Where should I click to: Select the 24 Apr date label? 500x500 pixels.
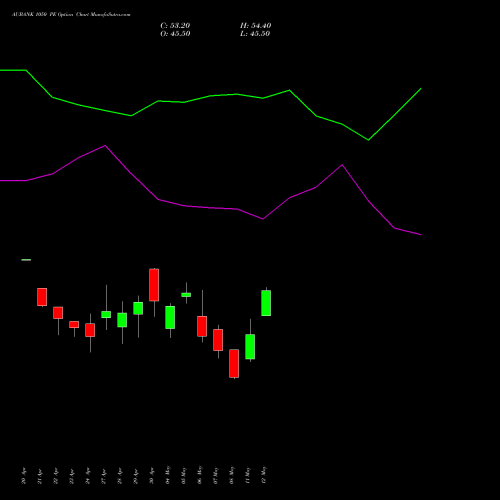[x=88, y=476]
